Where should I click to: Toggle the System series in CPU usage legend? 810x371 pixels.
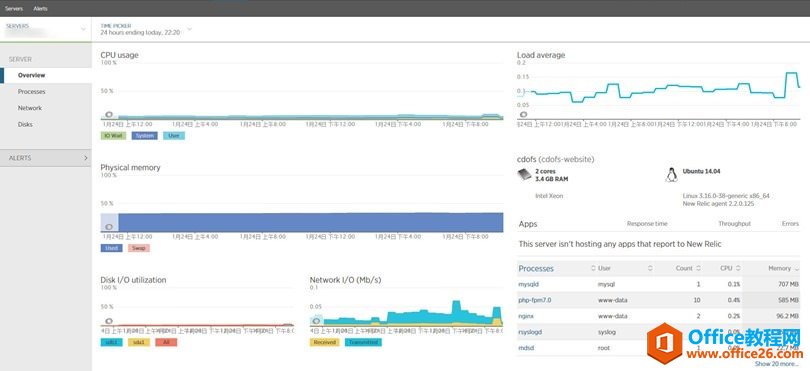145,136
